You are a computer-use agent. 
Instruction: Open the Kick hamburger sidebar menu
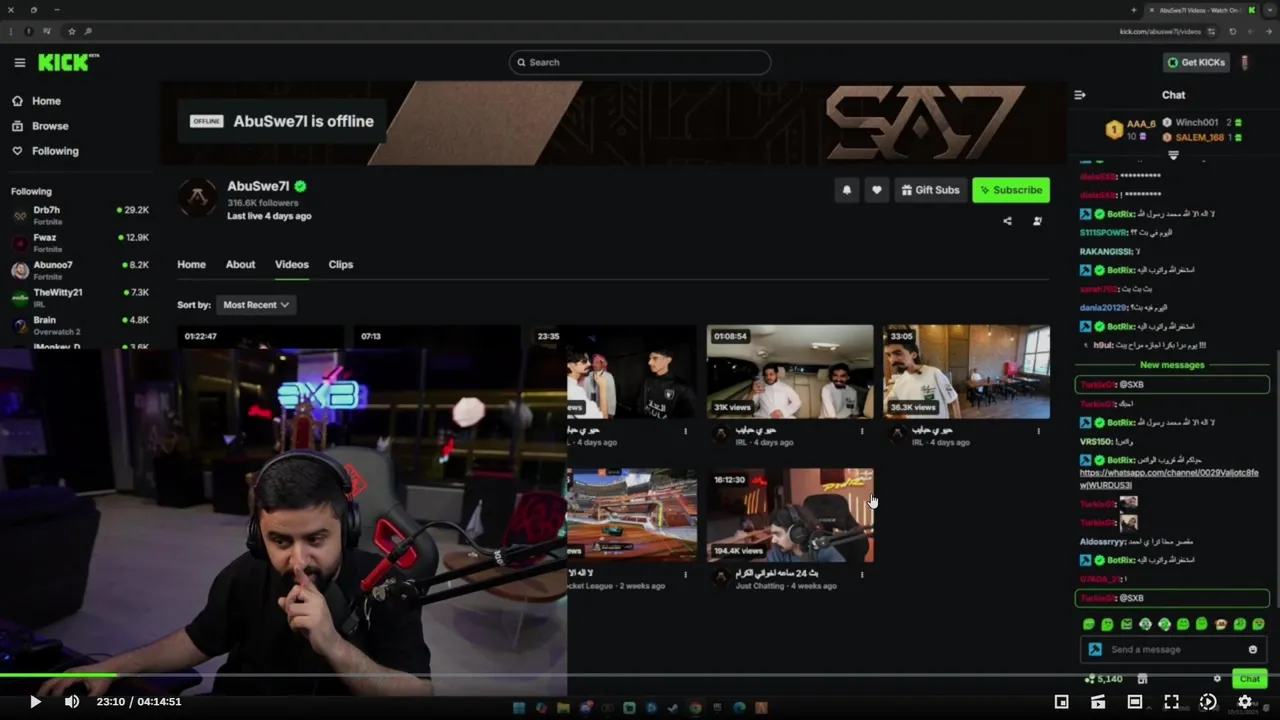(20, 62)
